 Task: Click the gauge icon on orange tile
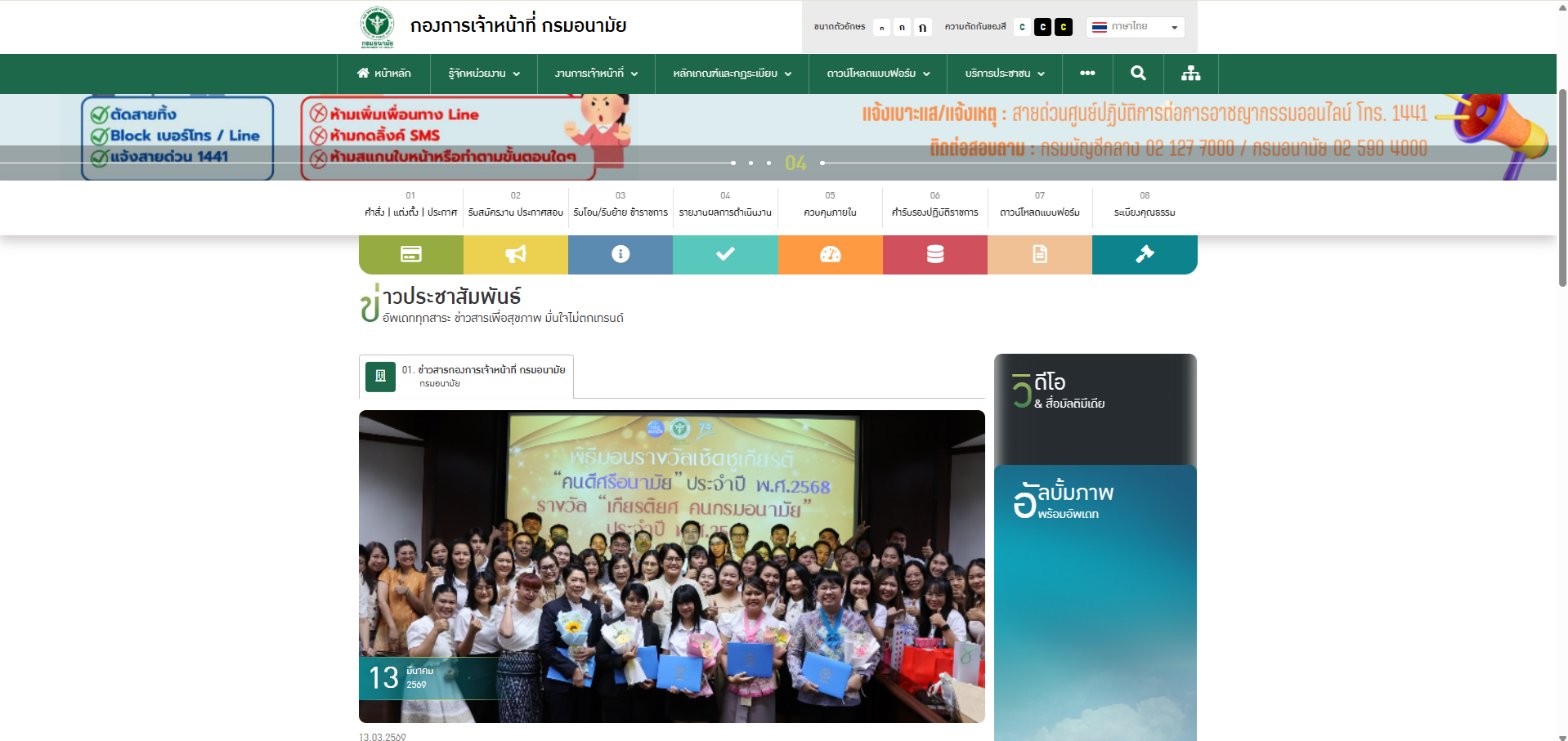(x=830, y=255)
